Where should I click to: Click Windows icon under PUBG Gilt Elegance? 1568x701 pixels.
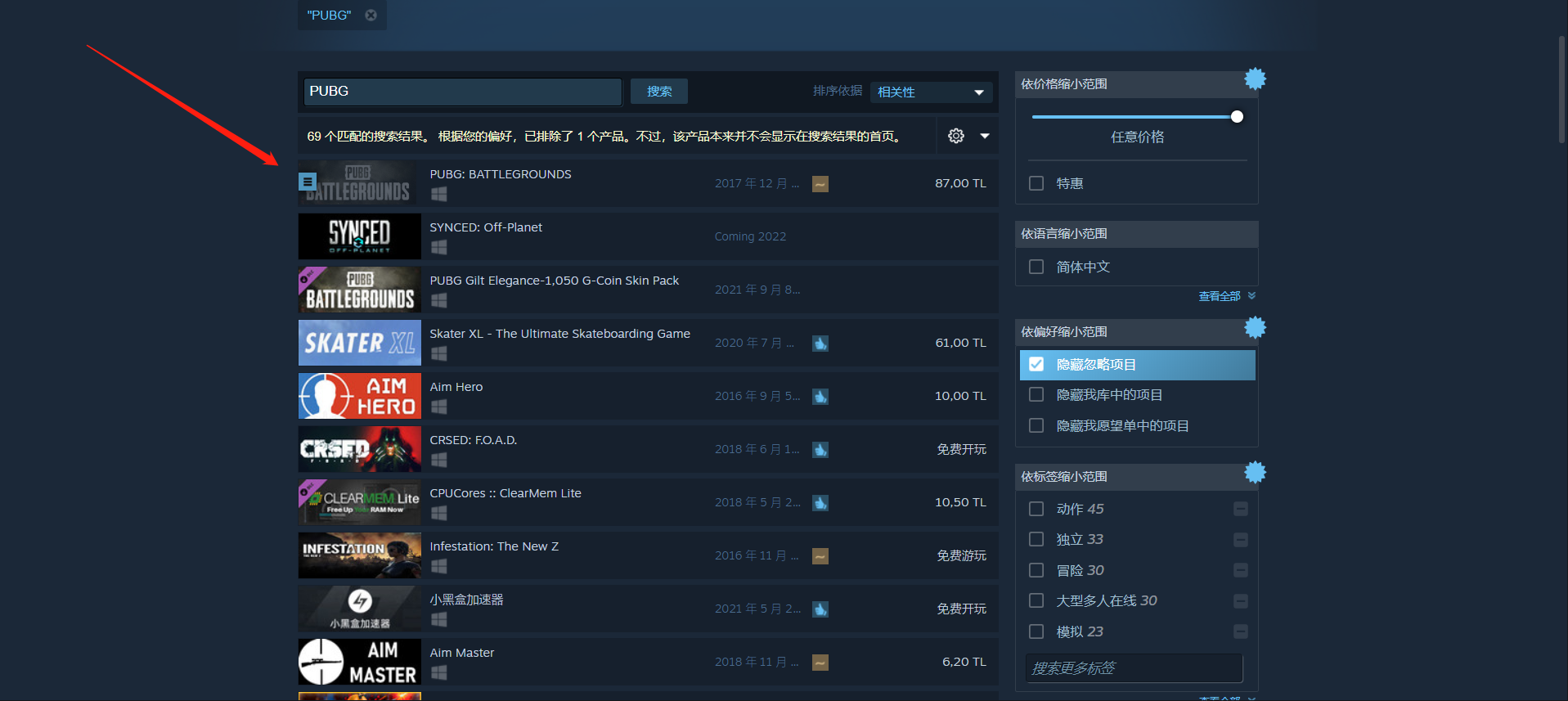(x=439, y=300)
